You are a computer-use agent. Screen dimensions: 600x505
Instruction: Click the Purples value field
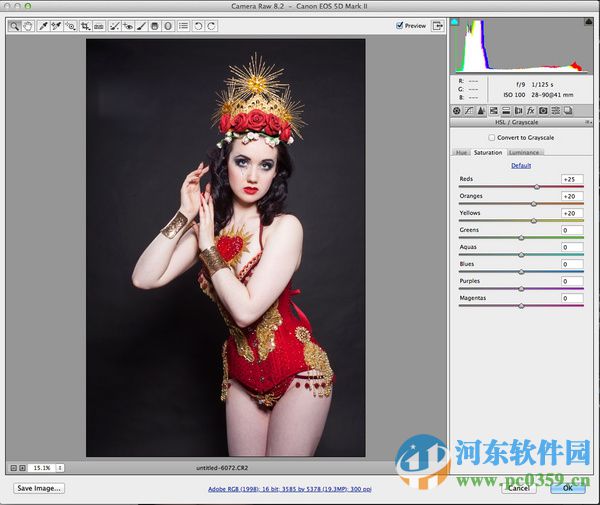(572, 281)
